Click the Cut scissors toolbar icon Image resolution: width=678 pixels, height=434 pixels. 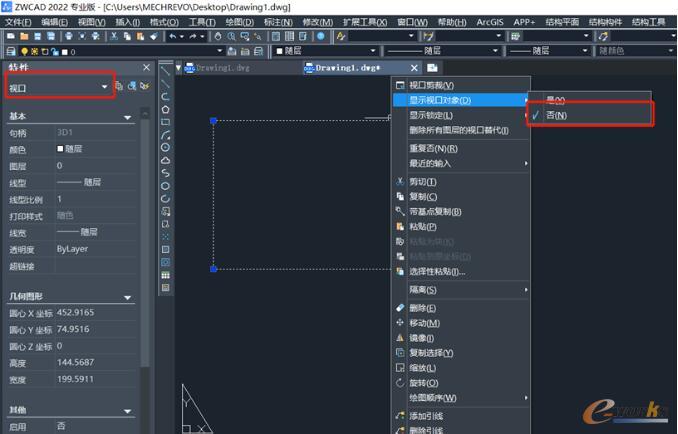tap(114, 36)
